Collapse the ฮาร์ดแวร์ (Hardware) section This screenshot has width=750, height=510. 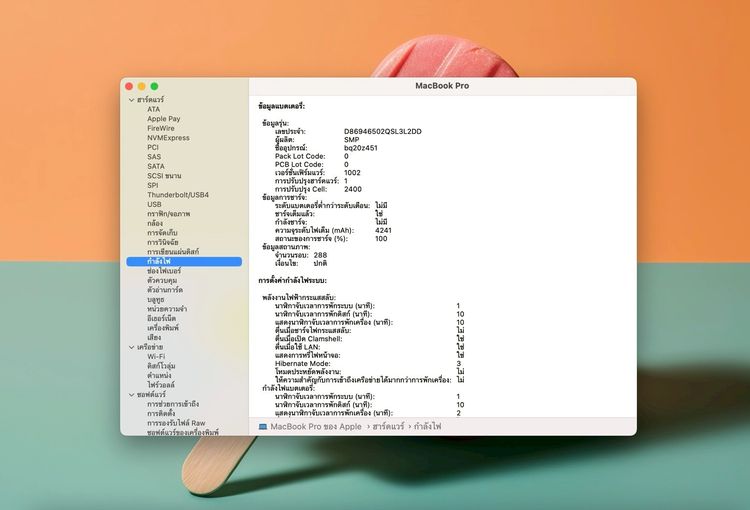tap(130, 100)
